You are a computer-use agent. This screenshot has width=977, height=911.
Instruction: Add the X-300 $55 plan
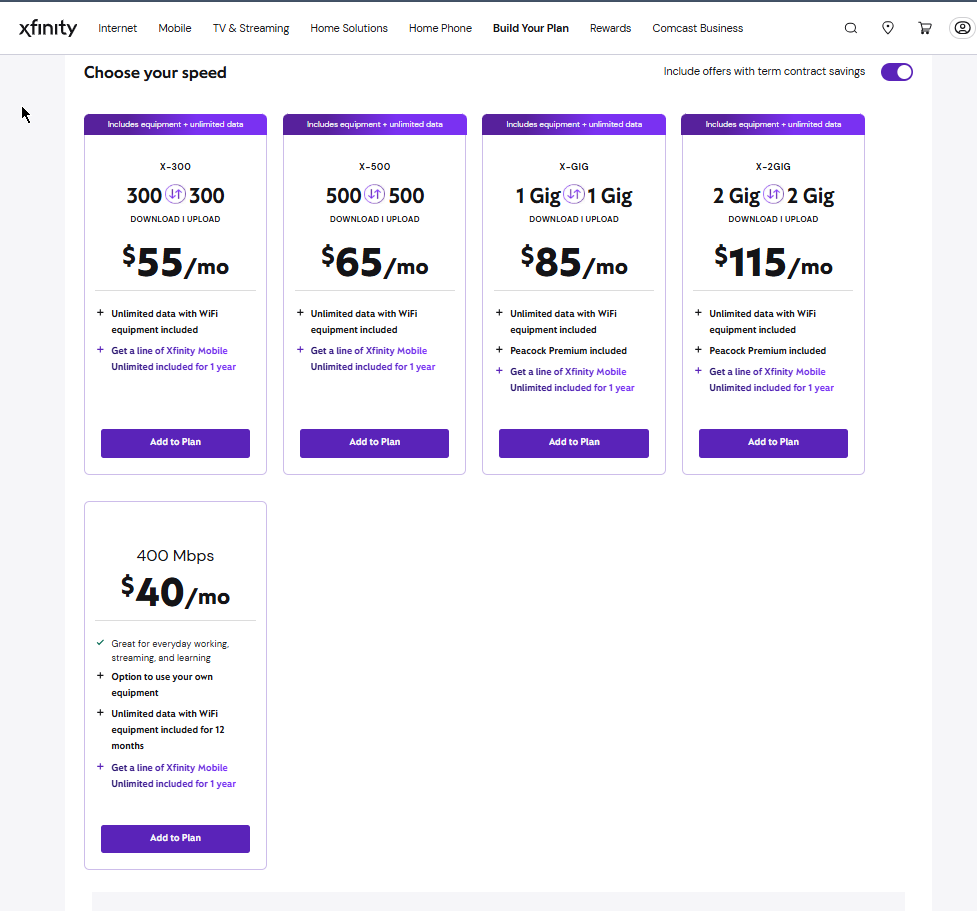pos(176,443)
